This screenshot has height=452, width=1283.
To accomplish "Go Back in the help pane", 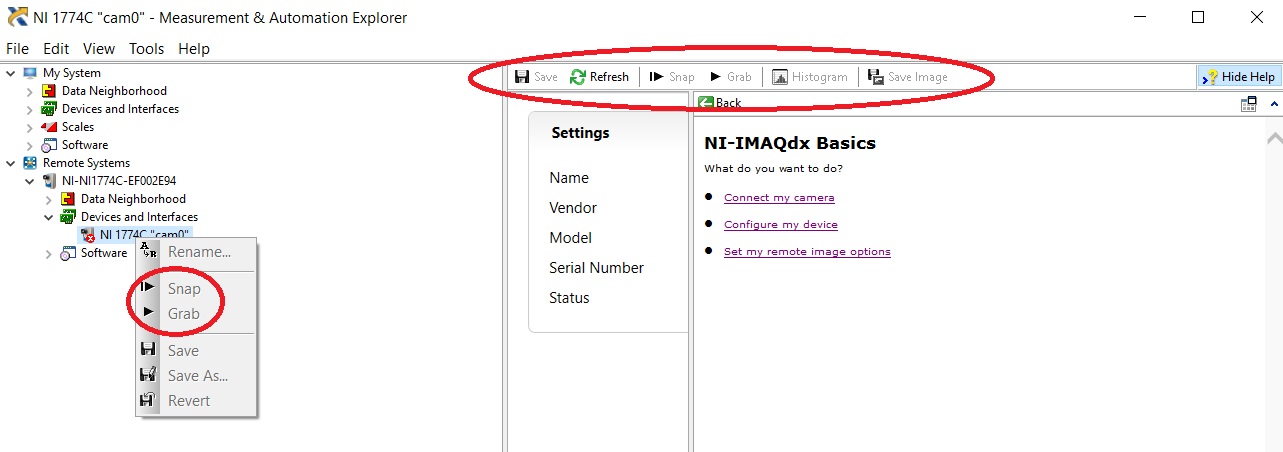I will point(720,103).
